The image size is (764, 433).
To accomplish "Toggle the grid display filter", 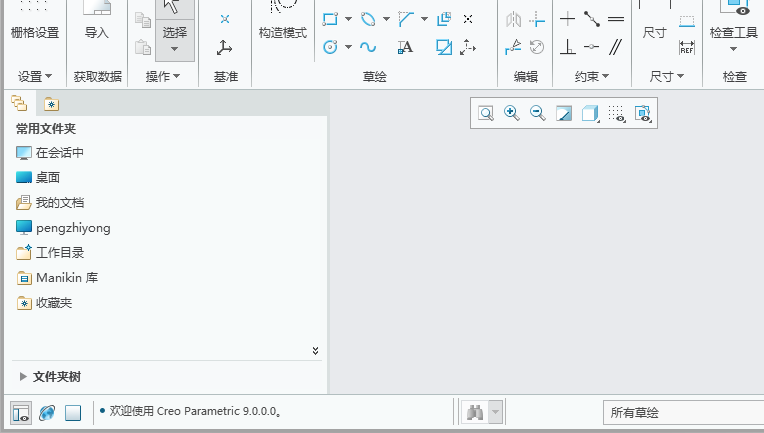I will [x=617, y=113].
